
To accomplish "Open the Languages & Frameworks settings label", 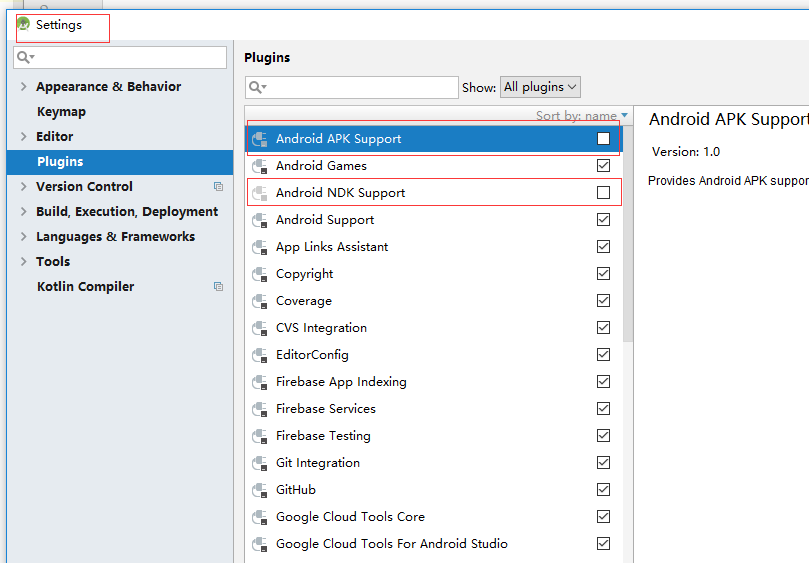I will coord(116,237).
